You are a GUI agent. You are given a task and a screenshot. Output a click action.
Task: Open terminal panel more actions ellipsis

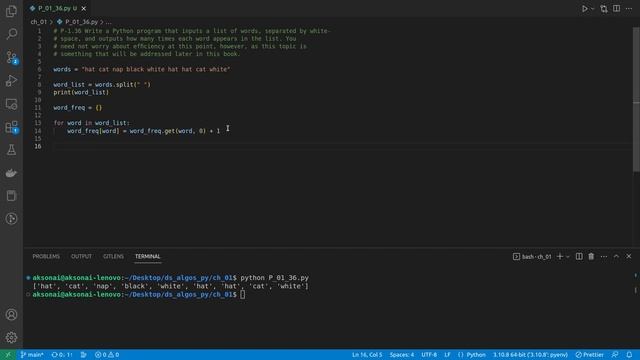tap(604, 256)
